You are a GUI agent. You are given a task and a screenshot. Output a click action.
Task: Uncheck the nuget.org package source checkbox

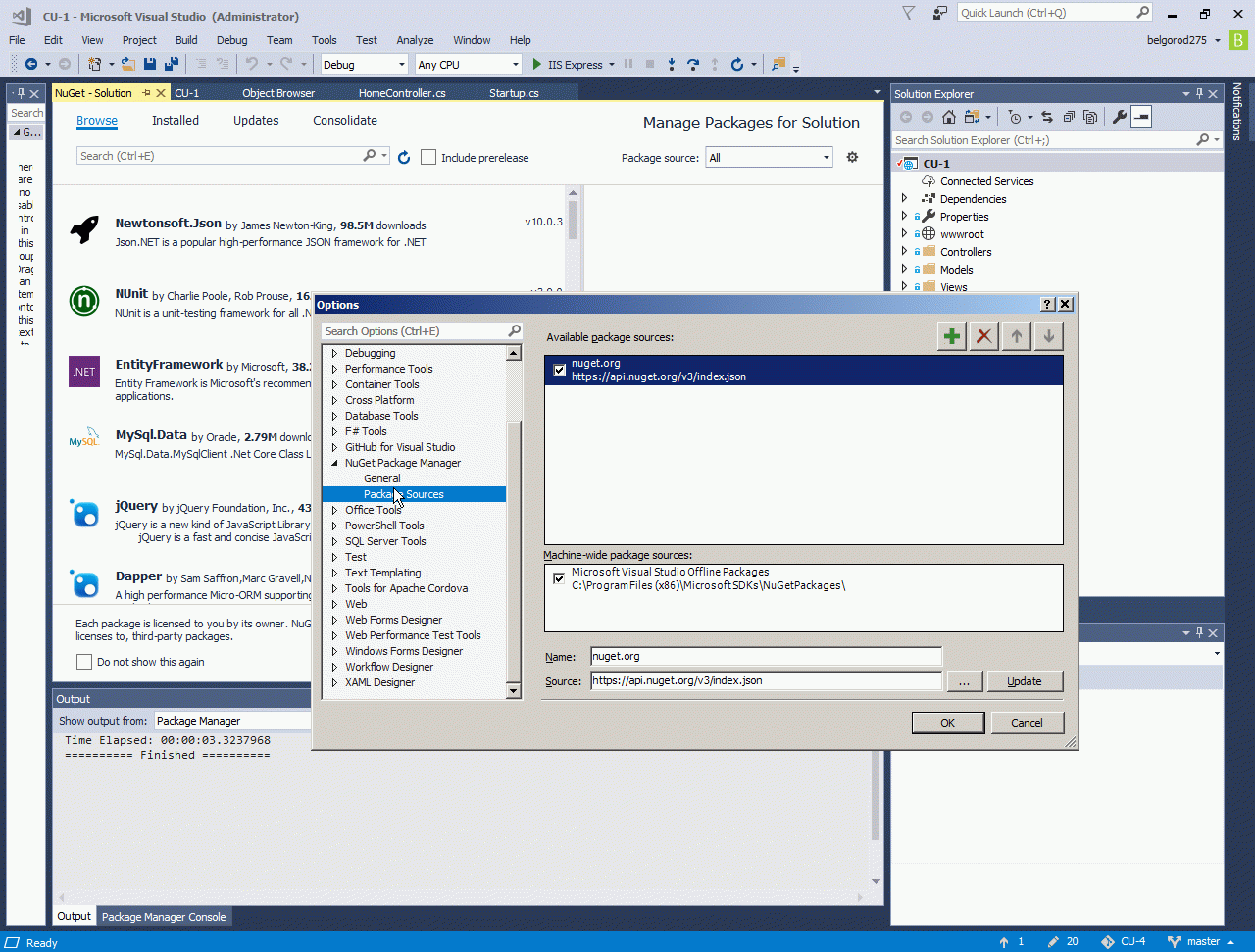pos(559,371)
